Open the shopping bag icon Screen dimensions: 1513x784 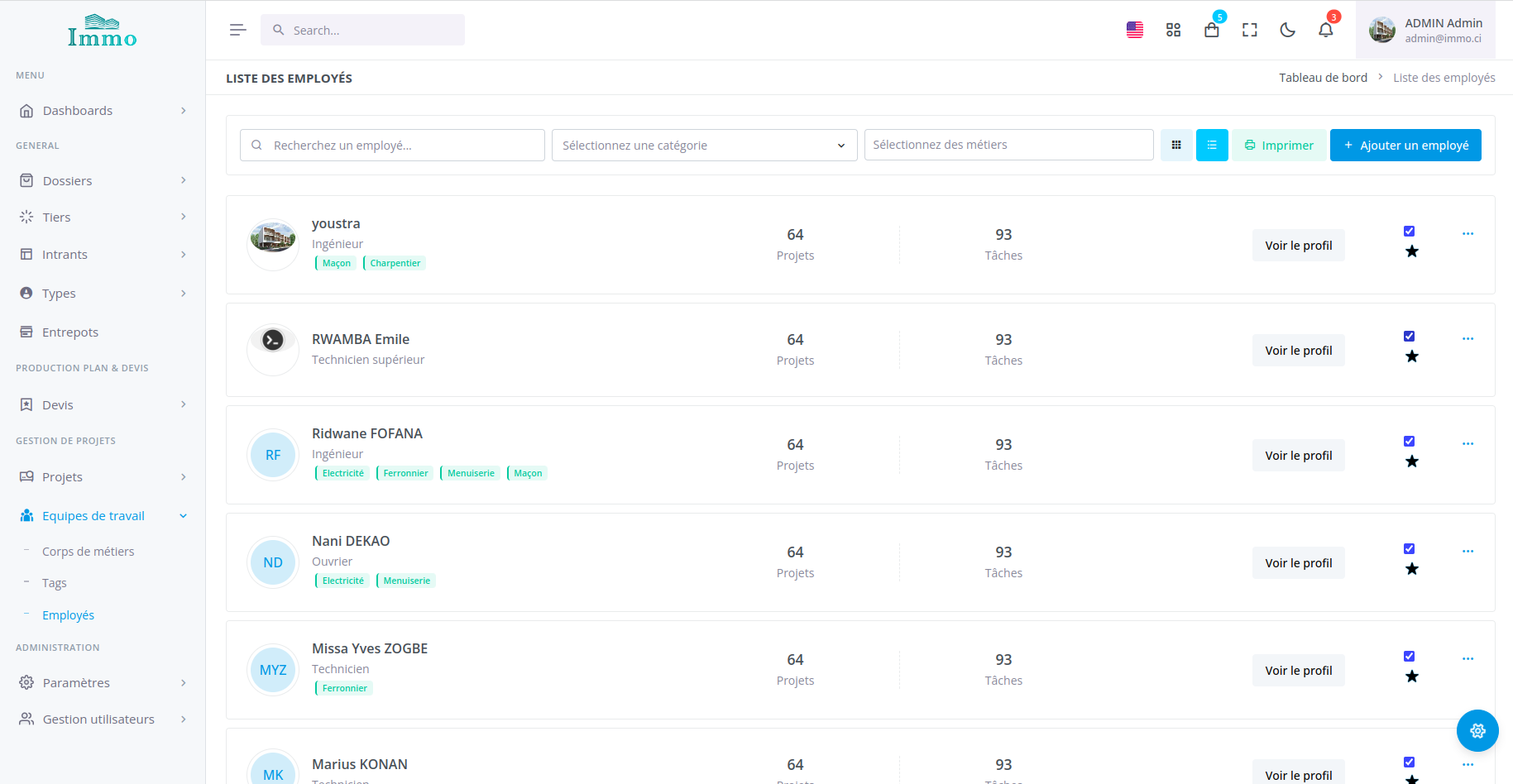coord(1211,31)
